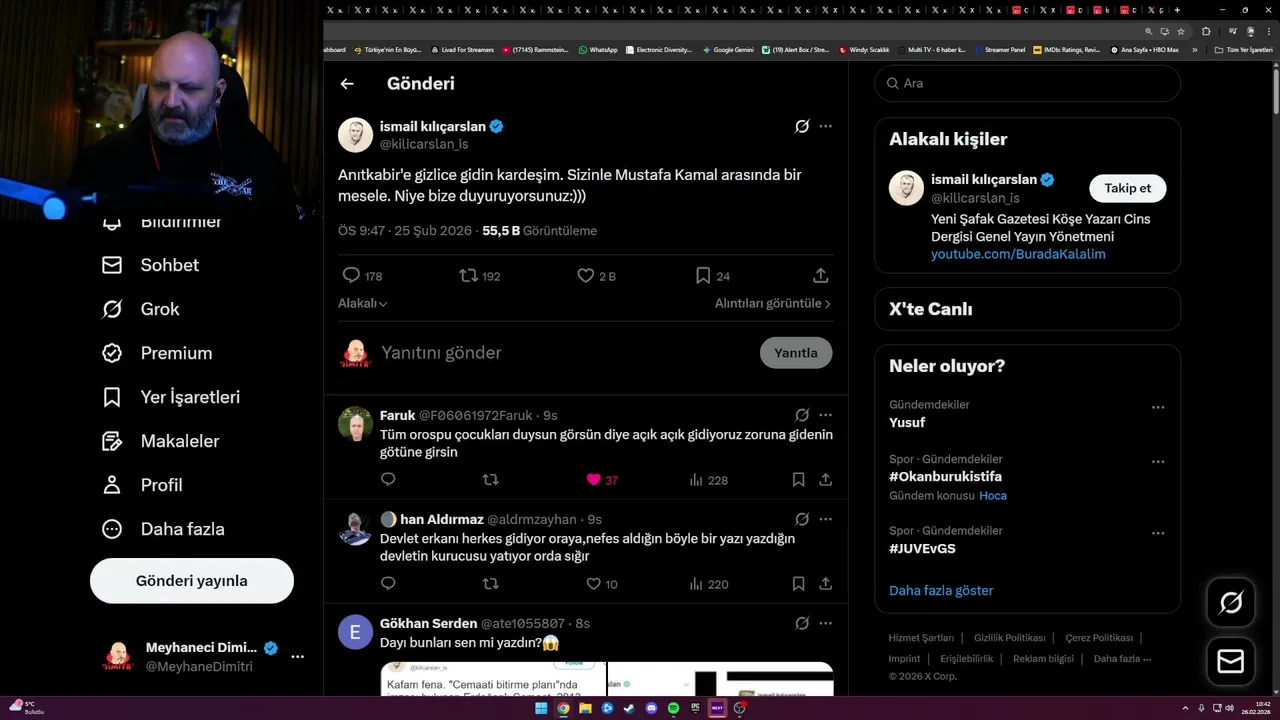Open Alıntıları görüntüle link
1280x720 pixels.
coord(772,303)
